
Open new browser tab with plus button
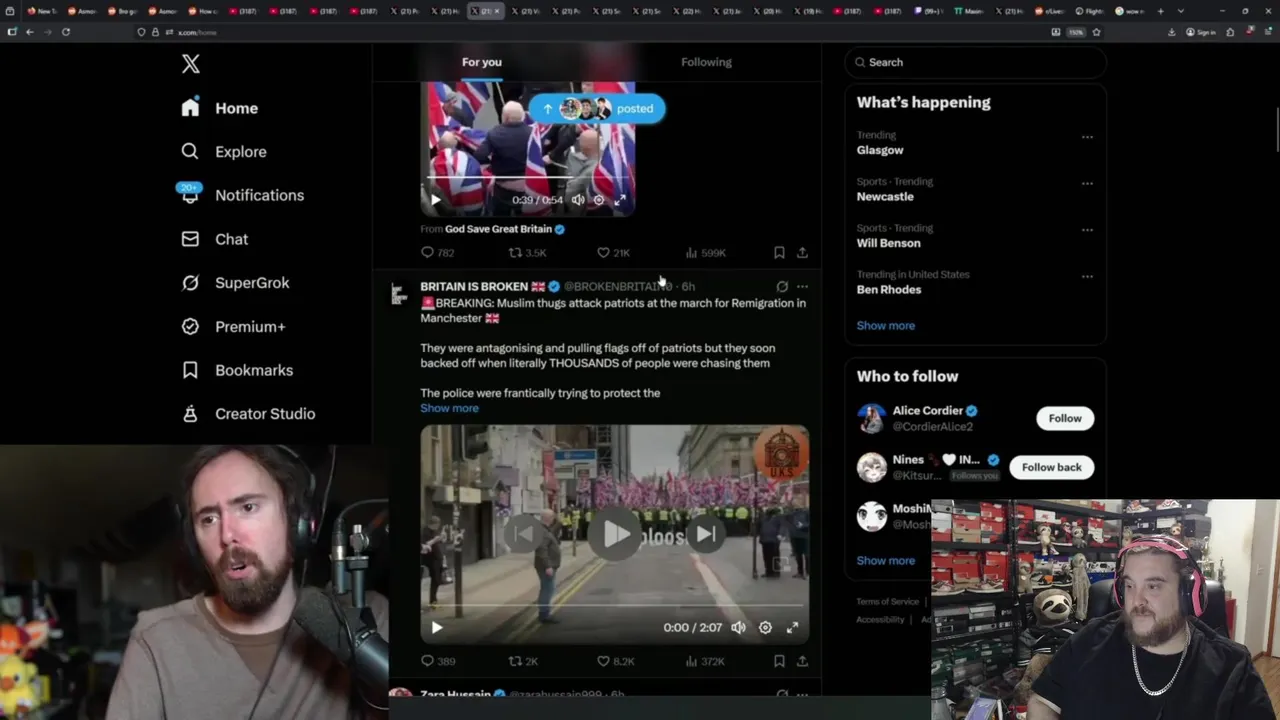pyautogui.click(x=1160, y=11)
